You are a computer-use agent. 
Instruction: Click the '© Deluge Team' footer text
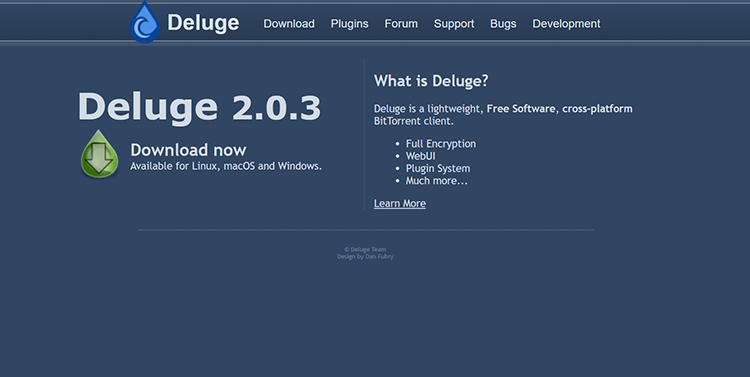(365, 249)
